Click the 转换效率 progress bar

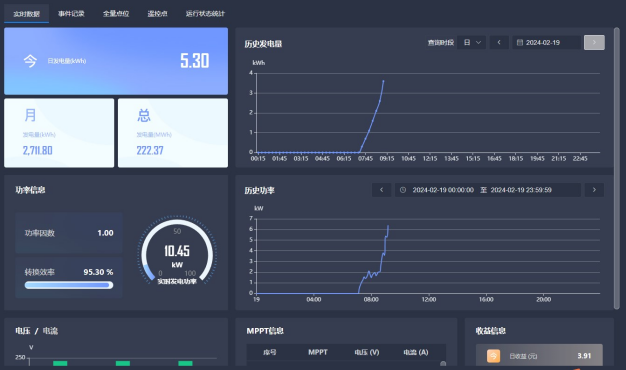tap(69, 285)
